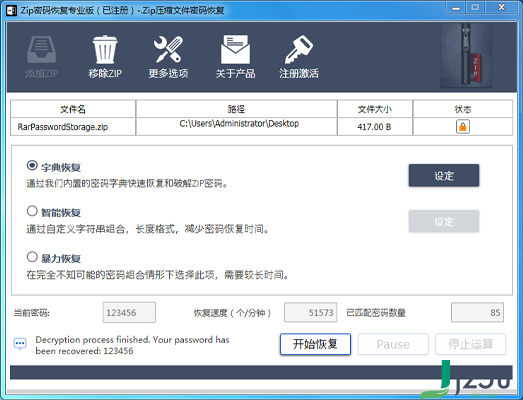The width and height of the screenshot is (523, 400).
Task: Click Start Recovery (开始恢复) button
Action: point(315,344)
